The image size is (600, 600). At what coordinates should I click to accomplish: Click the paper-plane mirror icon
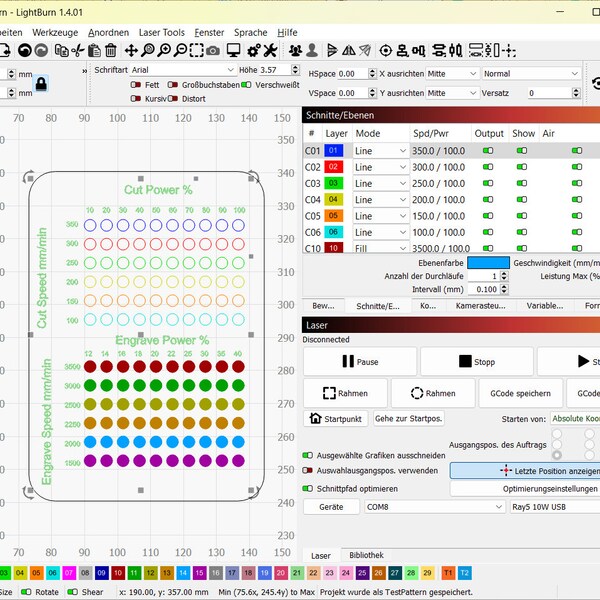click(x=365, y=50)
